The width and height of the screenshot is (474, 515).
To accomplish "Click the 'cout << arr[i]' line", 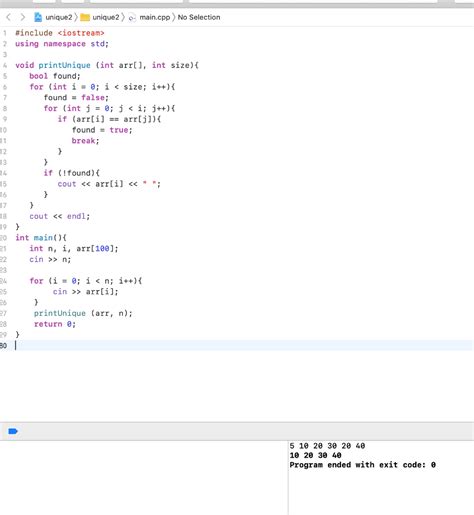I will 109,184.
